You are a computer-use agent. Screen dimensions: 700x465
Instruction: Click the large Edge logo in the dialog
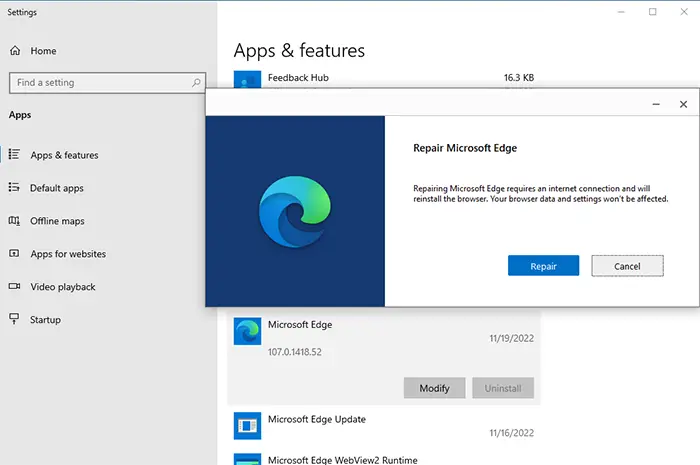(x=295, y=212)
